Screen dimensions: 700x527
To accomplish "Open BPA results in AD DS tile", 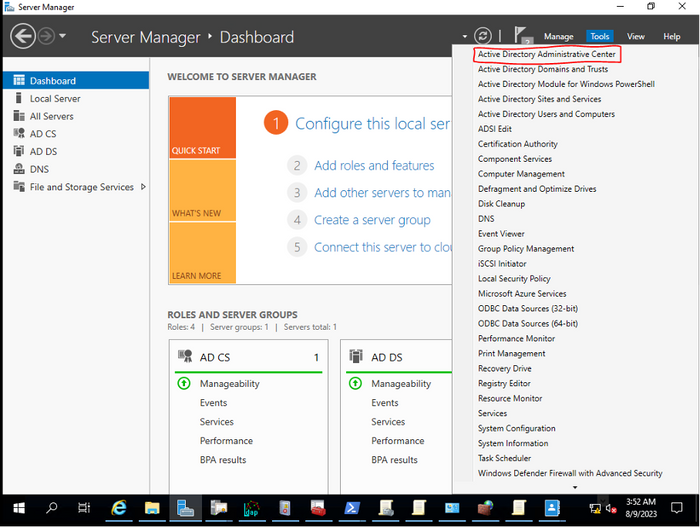I will [x=394, y=460].
